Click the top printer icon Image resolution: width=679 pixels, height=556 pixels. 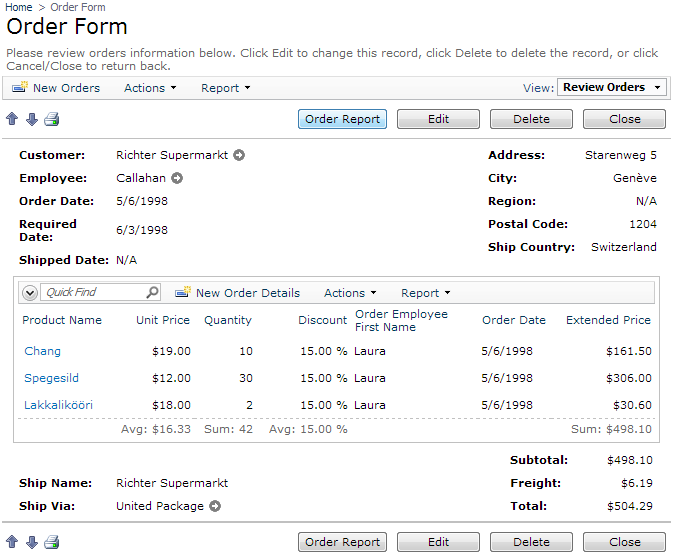click(x=52, y=119)
